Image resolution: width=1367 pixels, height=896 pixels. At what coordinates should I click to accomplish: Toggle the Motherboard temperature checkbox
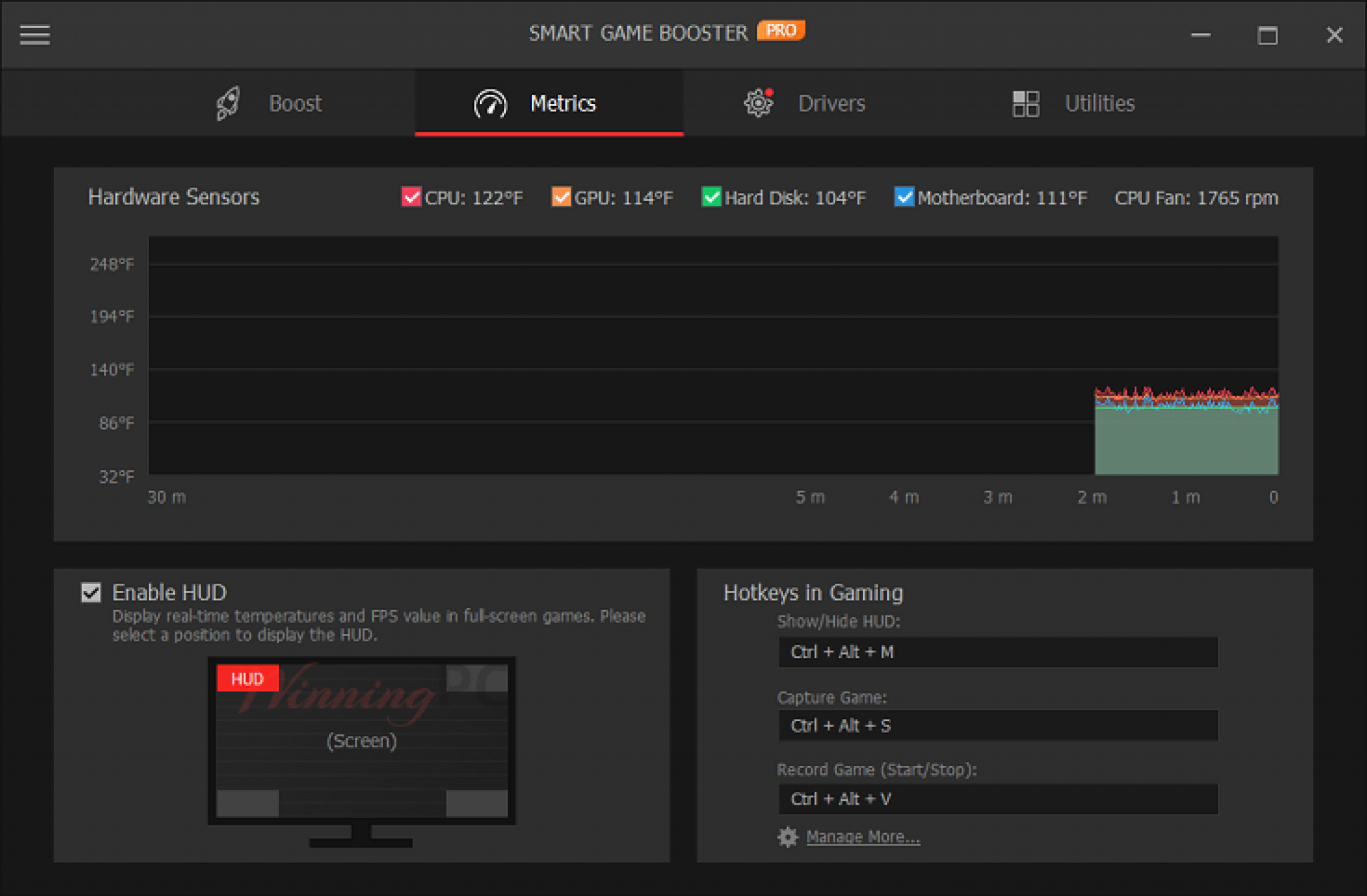pyautogui.click(x=904, y=197)
